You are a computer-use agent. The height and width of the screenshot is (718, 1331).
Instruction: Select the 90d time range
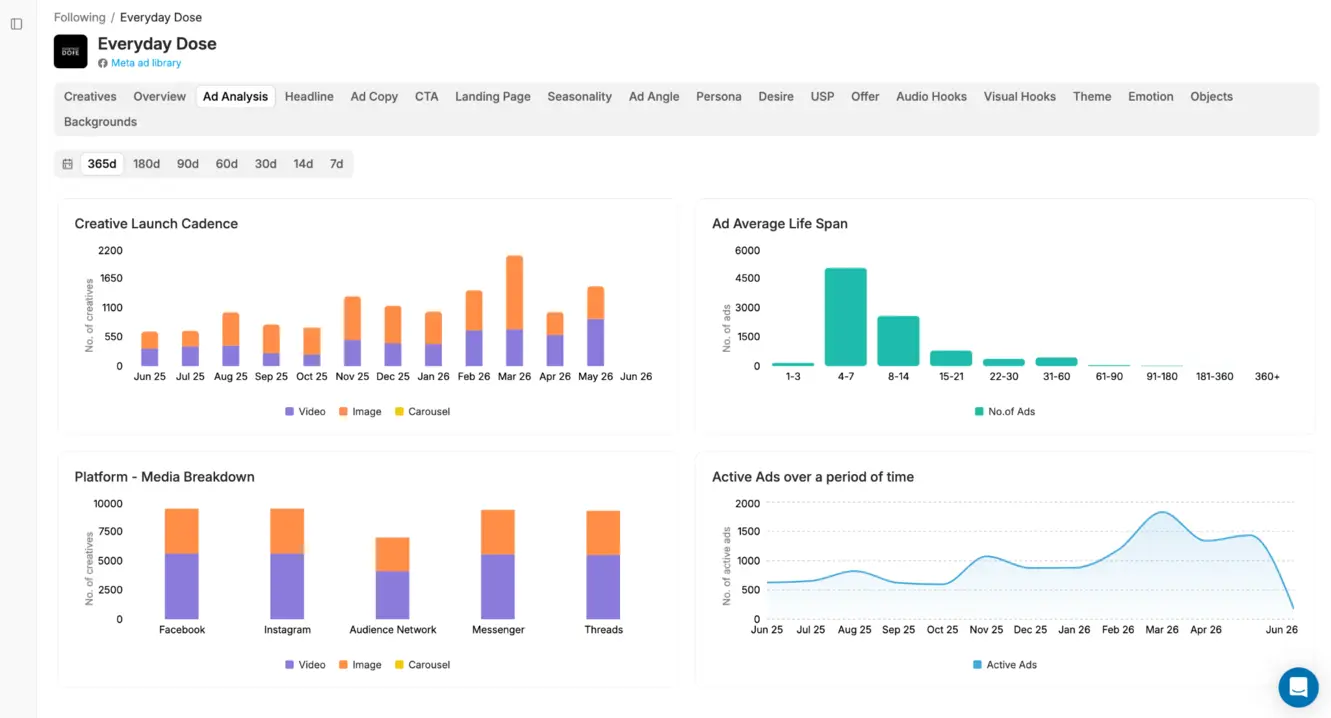point(188,164)
